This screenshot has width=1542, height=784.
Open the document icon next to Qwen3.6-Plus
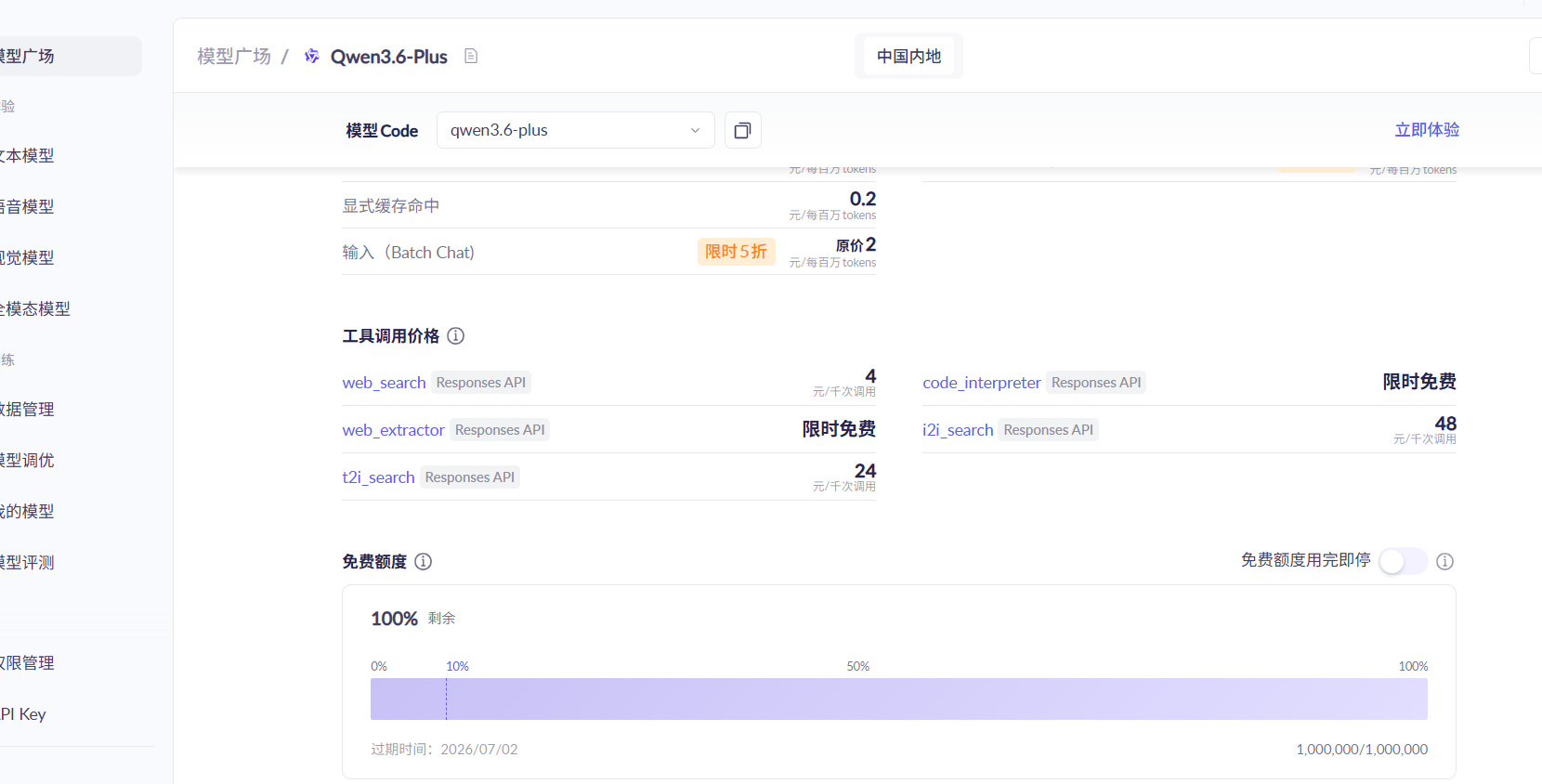point(471,57)
